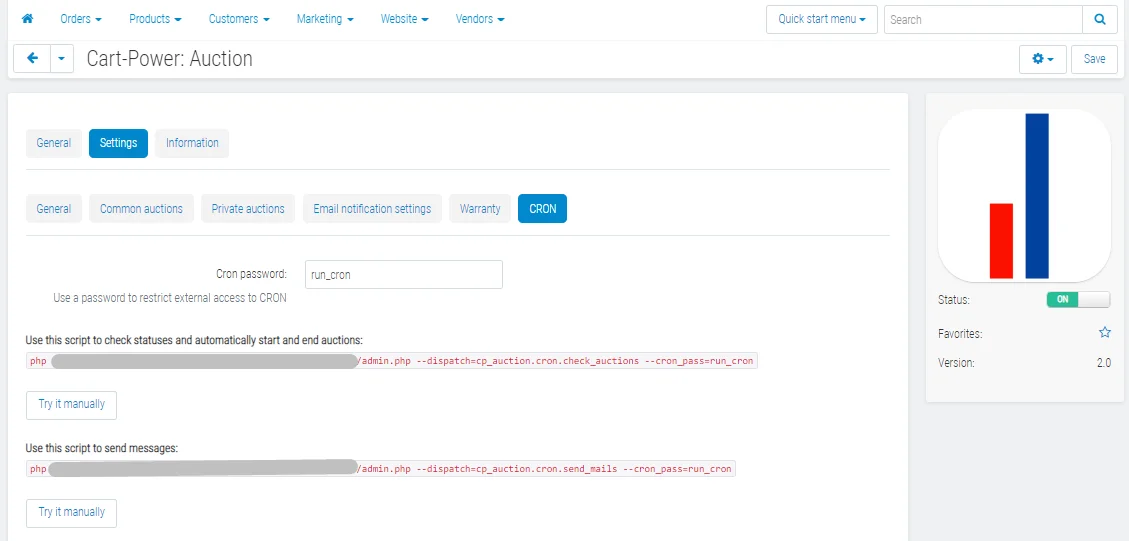Image resolution: width=1129 pixels, height=541 pixels.
Task: Go to the home dashboard icon
Action: (27, 19)
